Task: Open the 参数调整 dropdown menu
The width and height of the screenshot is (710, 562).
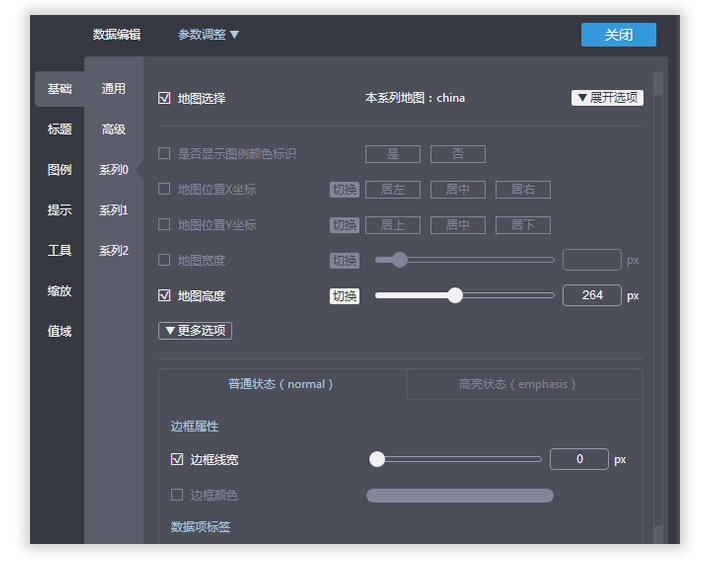Action: 208,34
